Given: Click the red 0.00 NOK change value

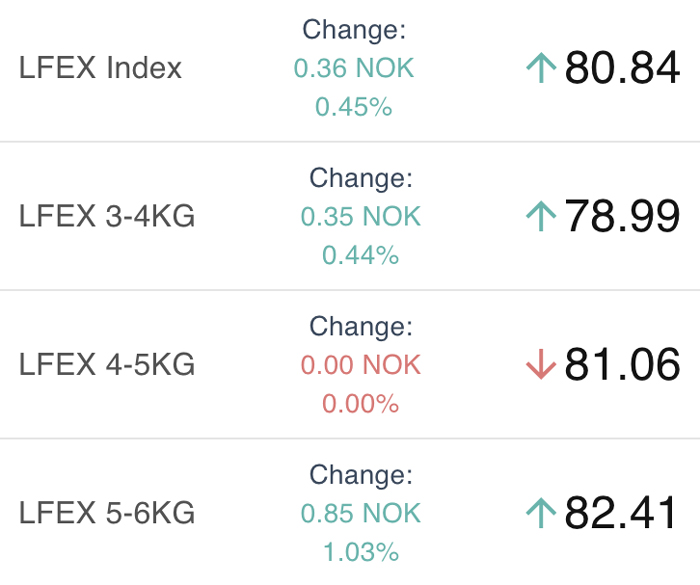Looking at the screenshot, I should click(x=361, y=365).
